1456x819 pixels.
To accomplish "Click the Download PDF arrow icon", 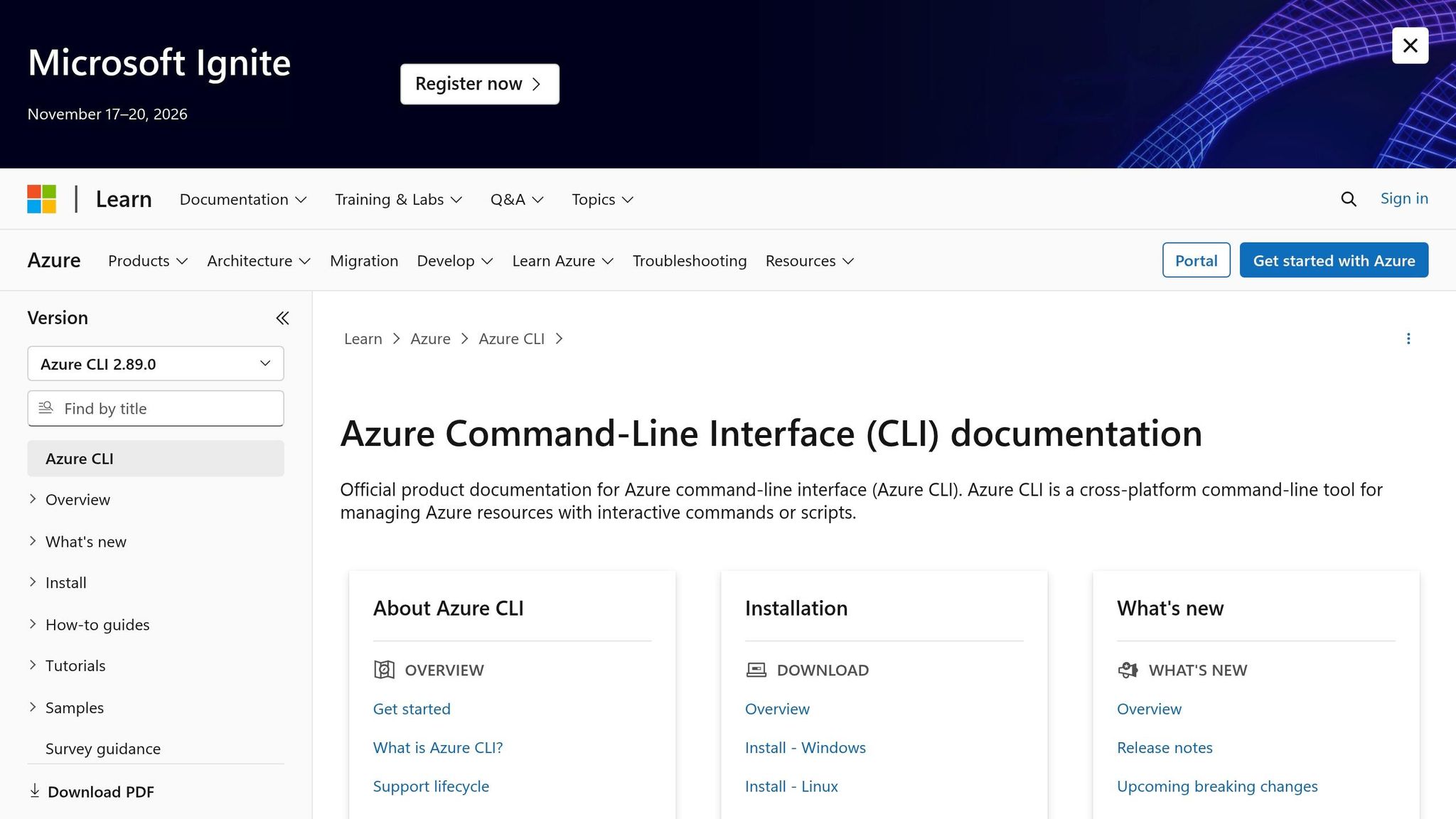I will (x=34, y=791).
